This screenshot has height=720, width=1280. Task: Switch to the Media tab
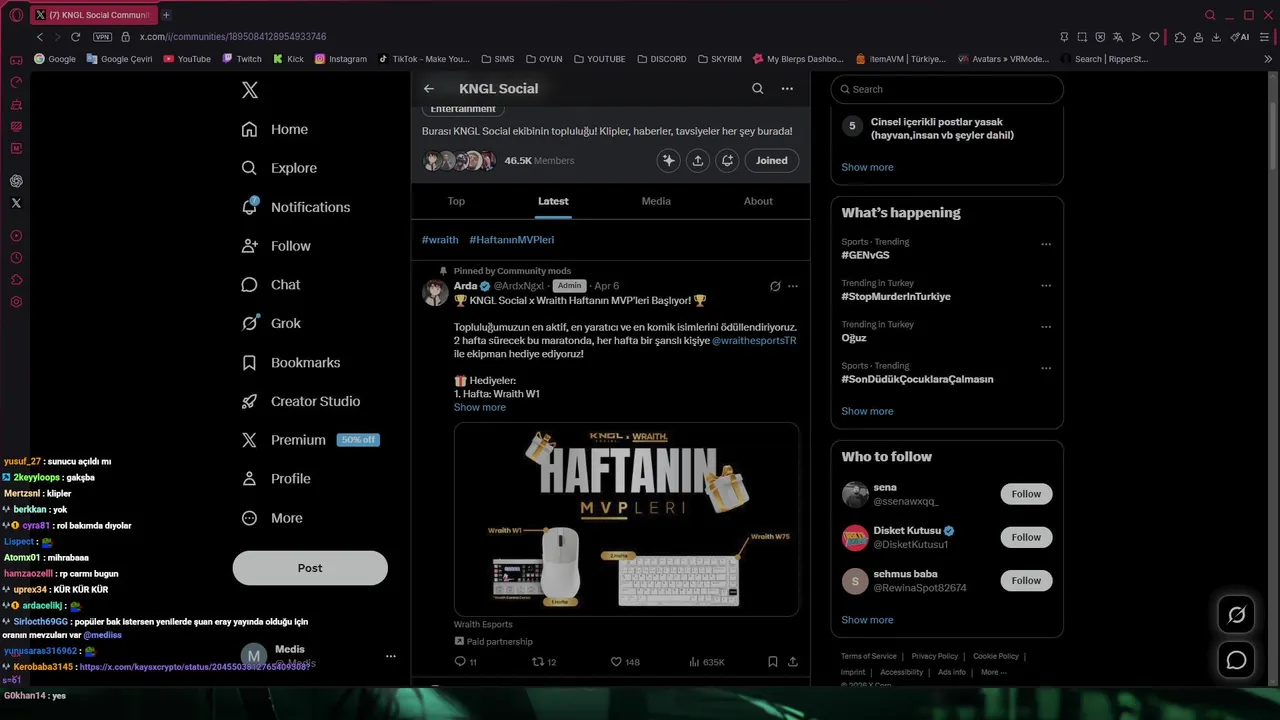656,201
